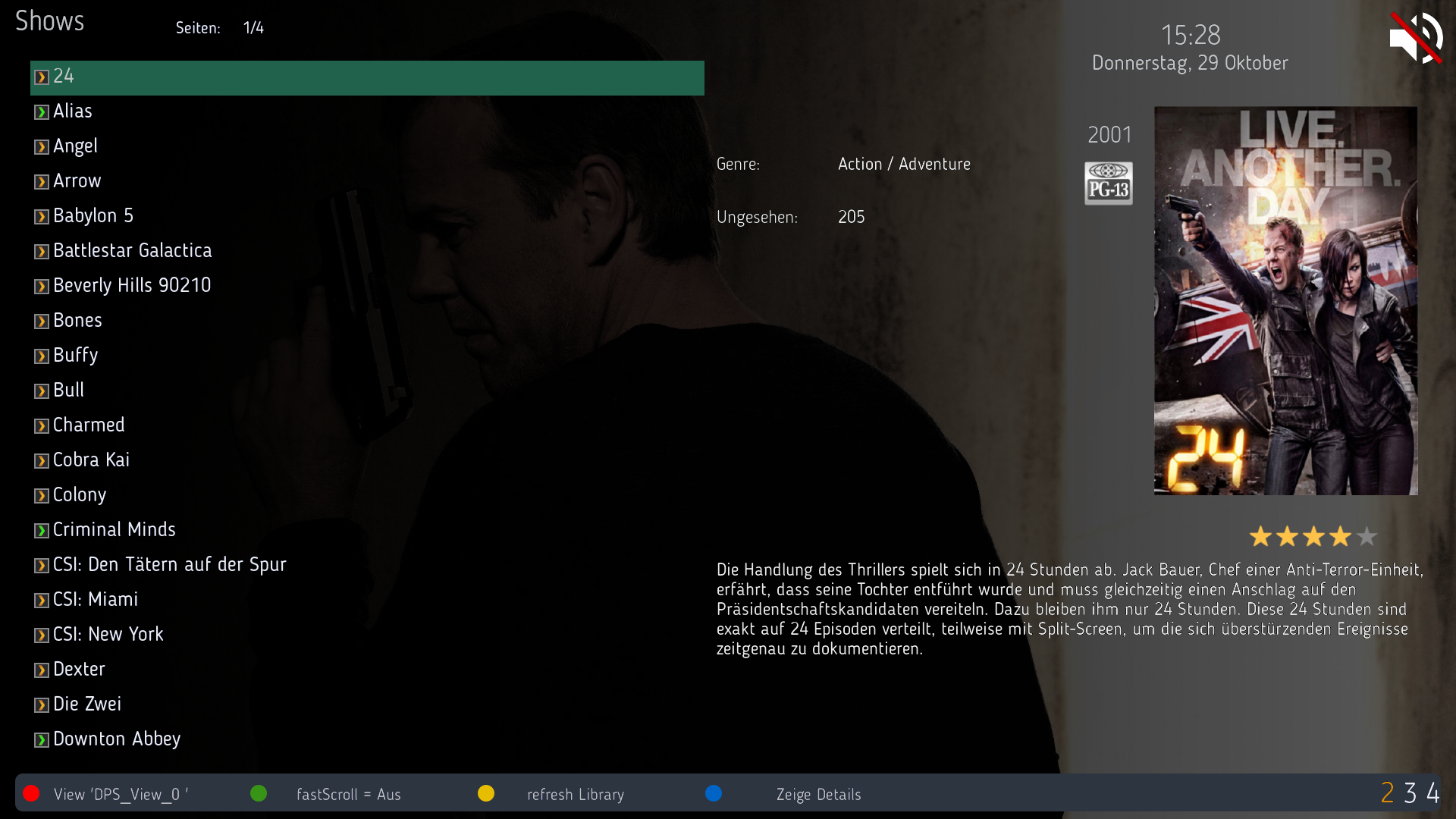Click the arrow icon beside Charmed
Screen dimensions: 1456x819
pos(42,426)
